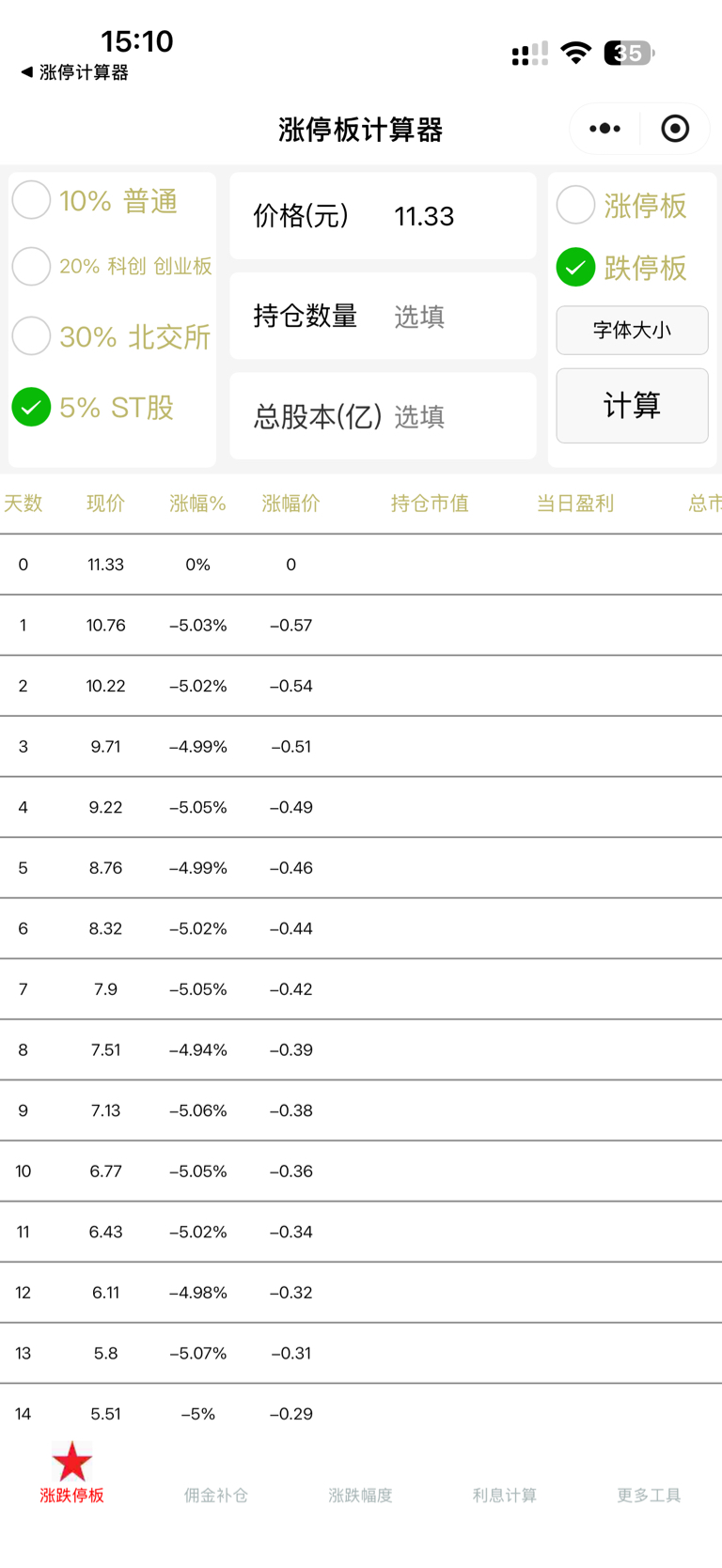
Task: Toggle the 跌停板 checked option
Action: click(x=575, y=268)
